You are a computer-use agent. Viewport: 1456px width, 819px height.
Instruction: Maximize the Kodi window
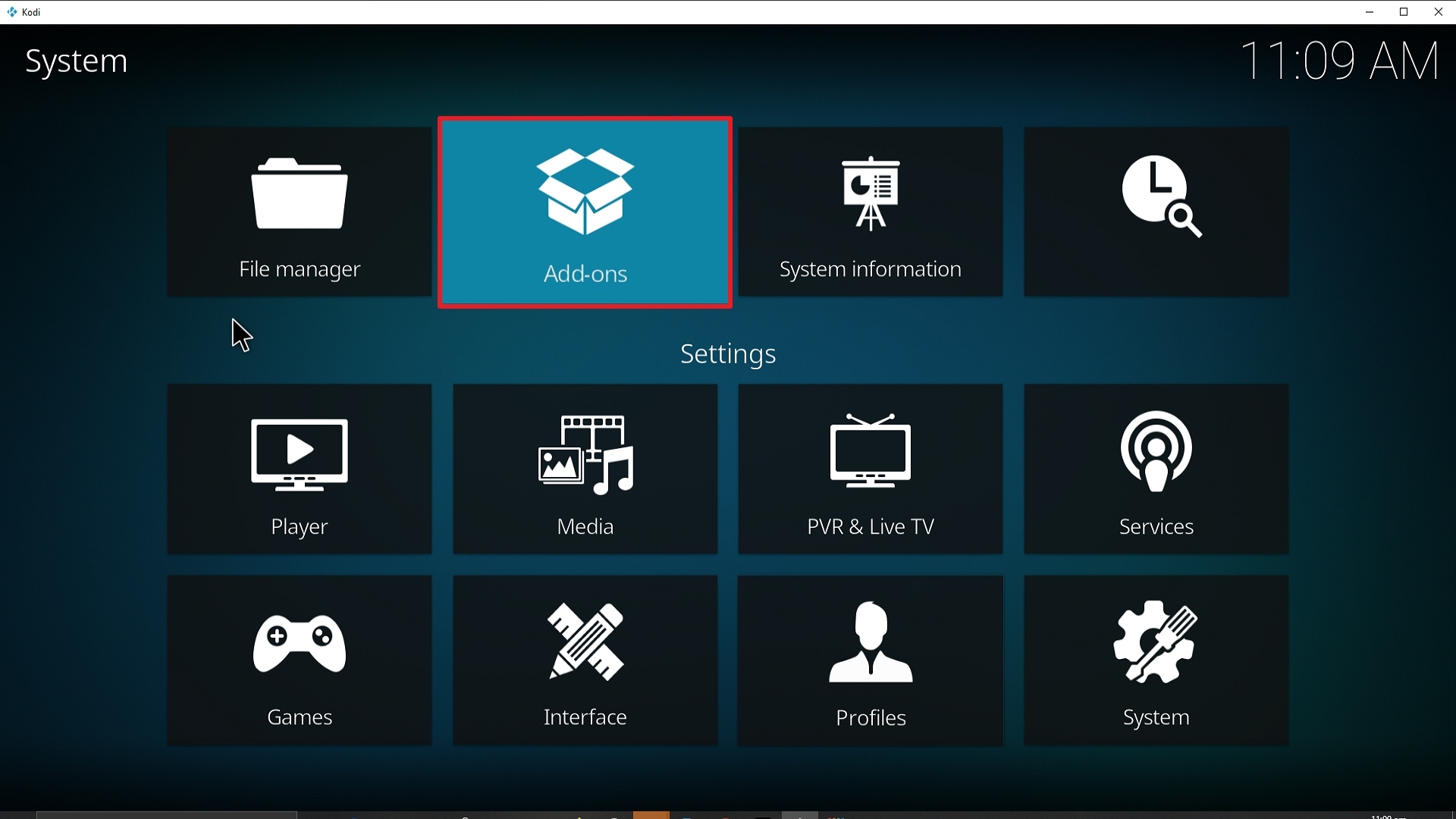pos(1404,12)
